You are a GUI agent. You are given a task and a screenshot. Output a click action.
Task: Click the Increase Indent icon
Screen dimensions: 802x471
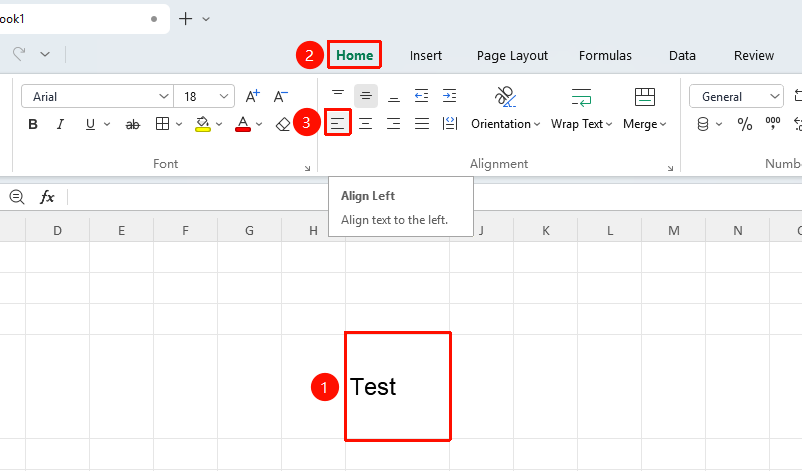coord(450,96)
